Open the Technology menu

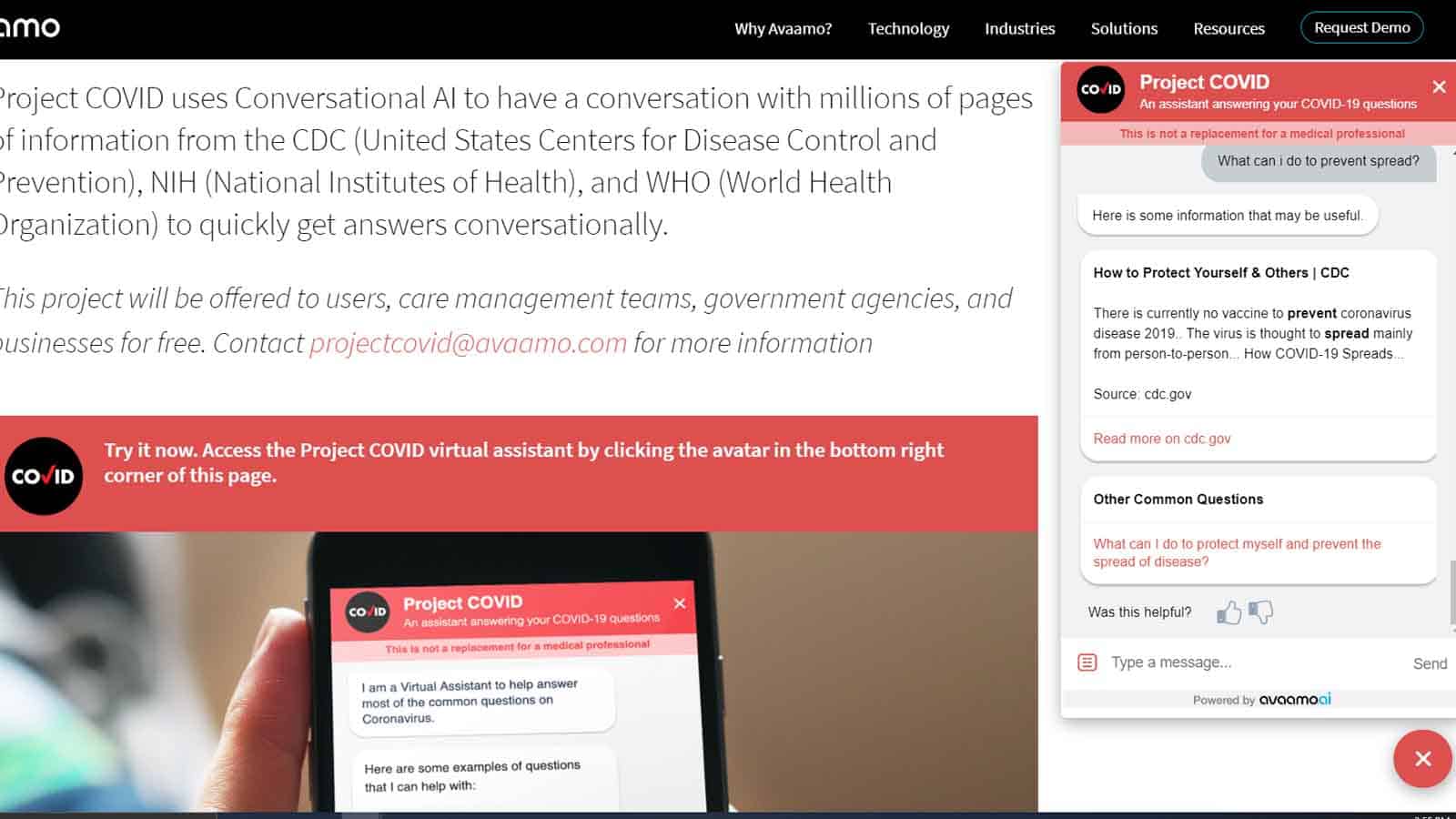(x=908, y=28)
